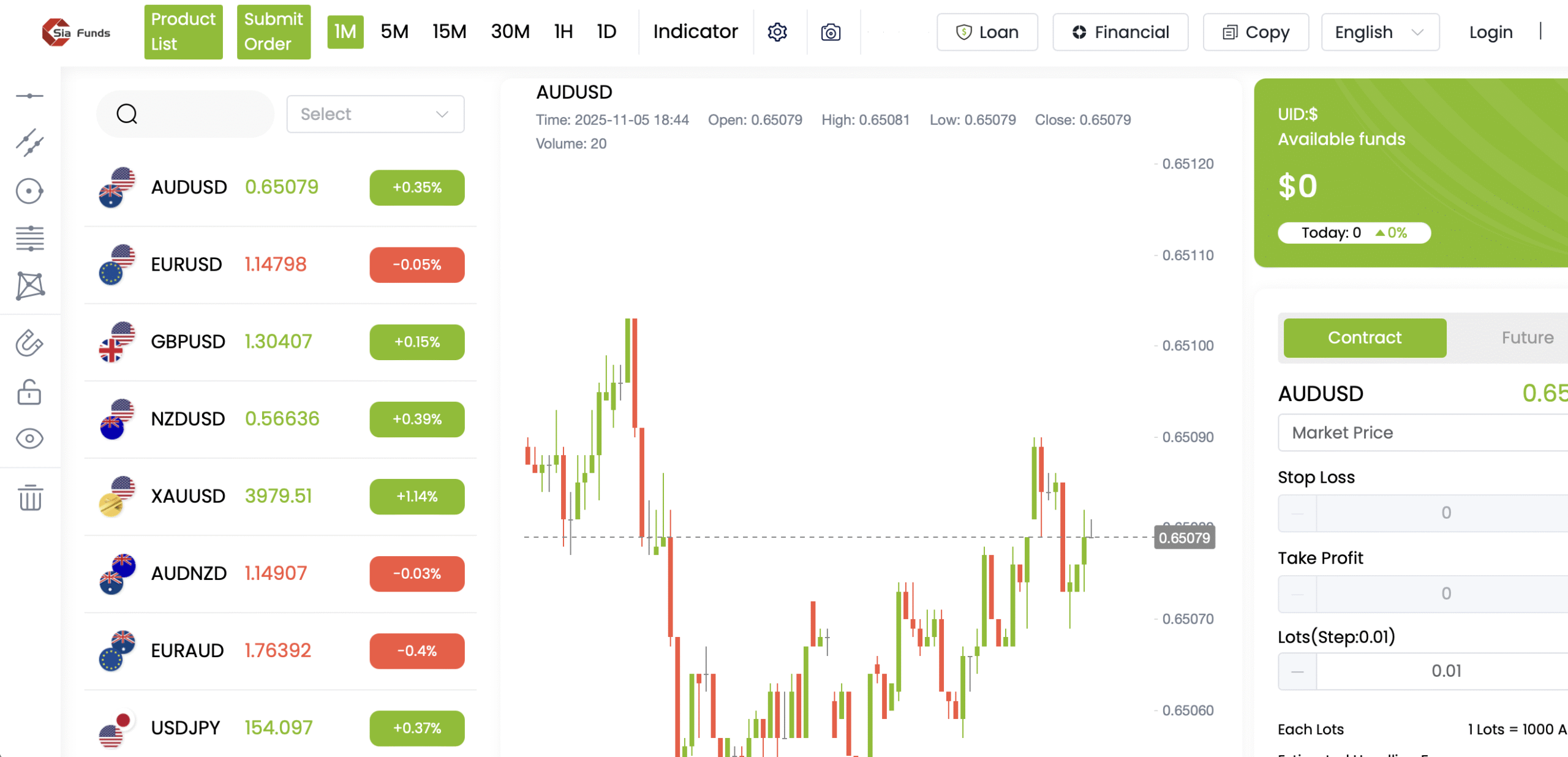Open the English language dropdown
Image resolution: width=1568 pixels, height=757 pixels.
[1379, 32]
